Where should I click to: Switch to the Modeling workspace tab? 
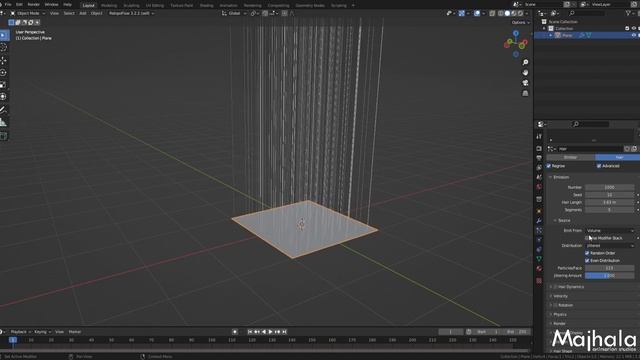109,6
